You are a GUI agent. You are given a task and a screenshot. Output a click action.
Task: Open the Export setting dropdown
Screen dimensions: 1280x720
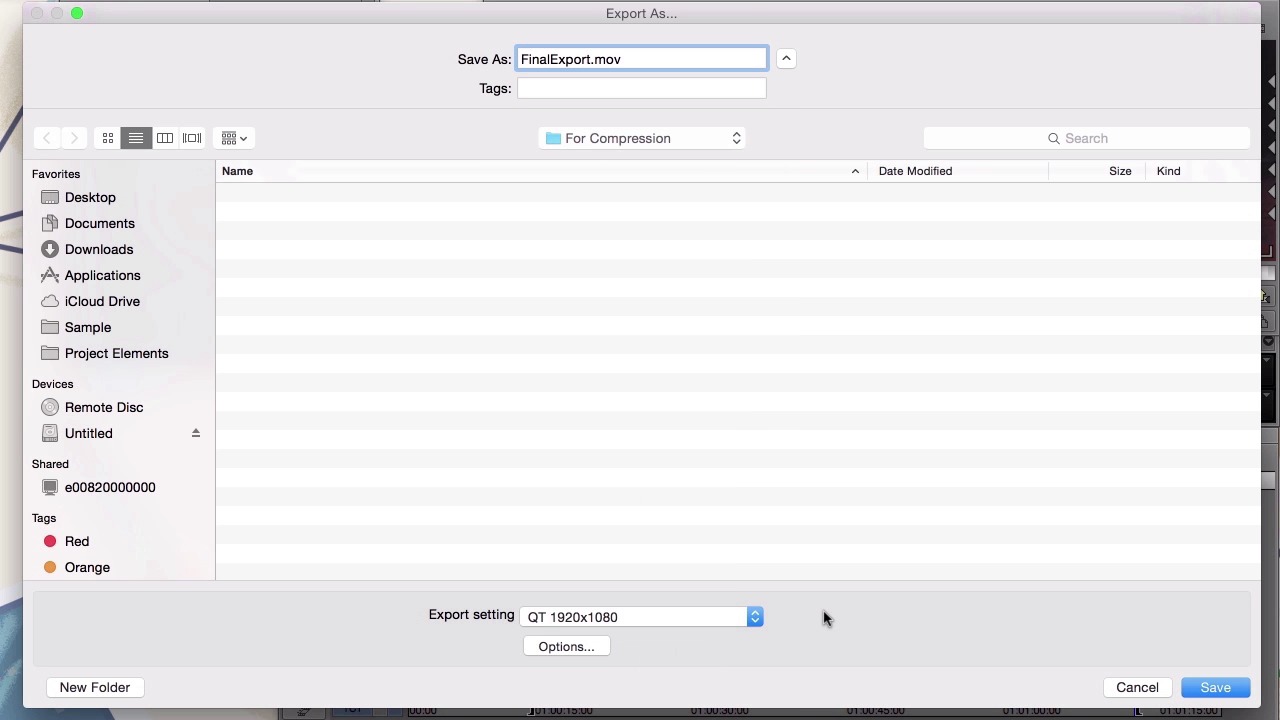click(642, 617)
